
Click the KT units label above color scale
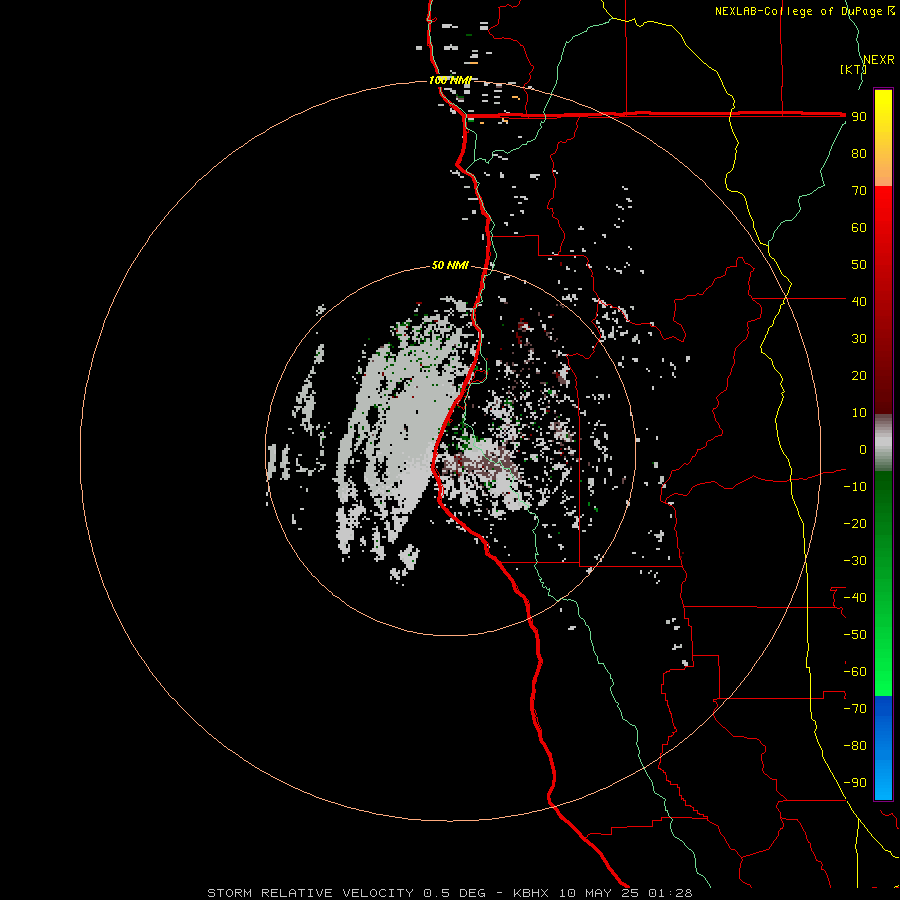tap(854, 69)
